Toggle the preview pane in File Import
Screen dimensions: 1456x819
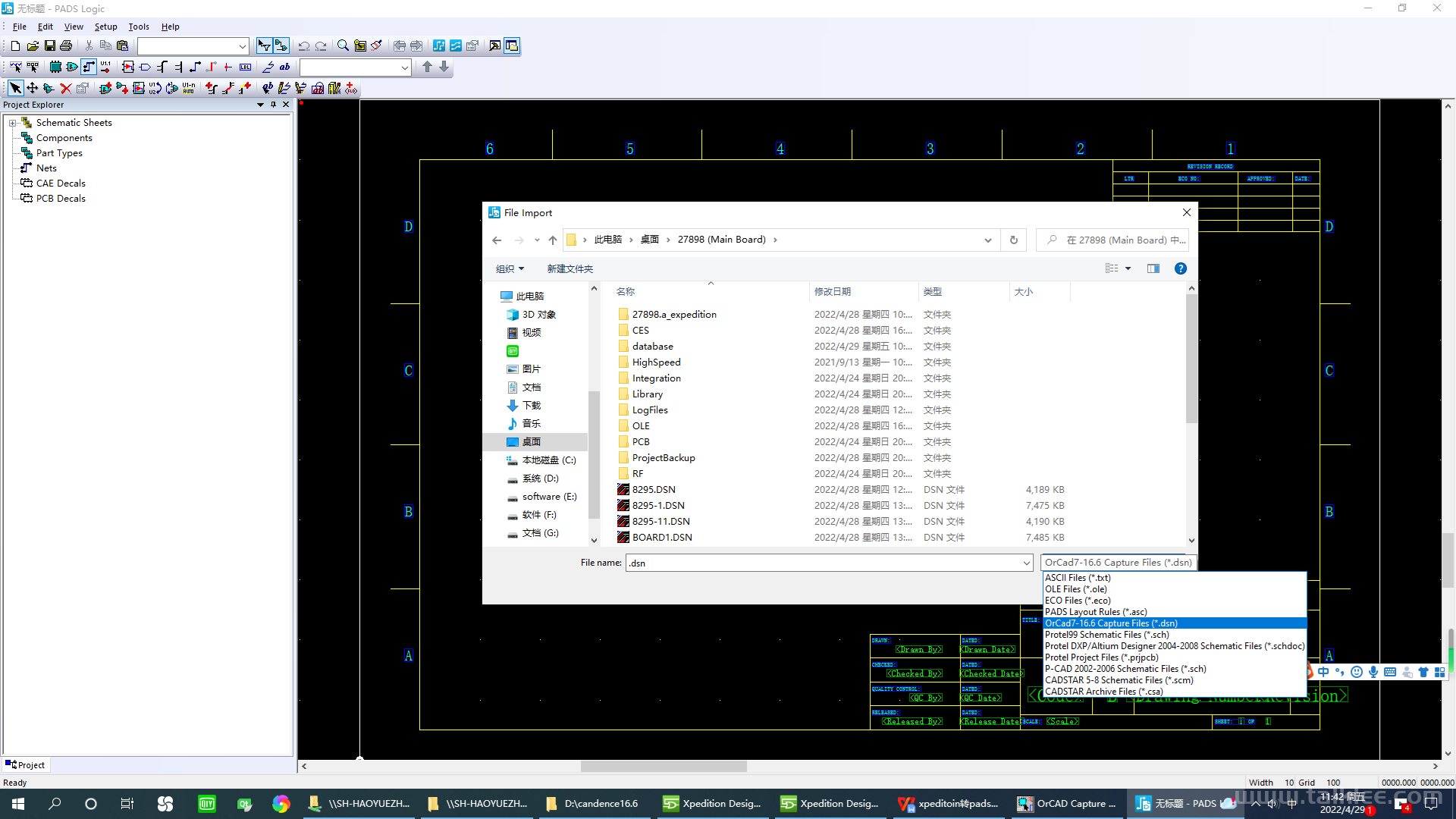coord(1153,268)
